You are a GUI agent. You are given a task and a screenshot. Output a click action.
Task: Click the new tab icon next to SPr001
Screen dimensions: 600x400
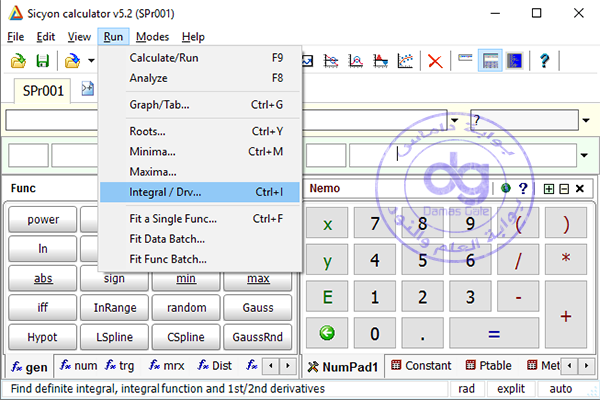tap(88, 89)
